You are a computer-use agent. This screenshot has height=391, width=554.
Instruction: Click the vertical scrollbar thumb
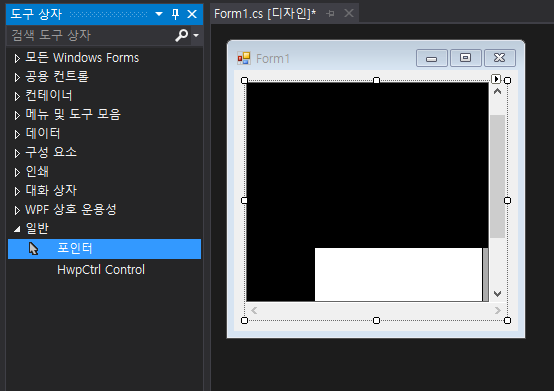coord(497,176)
